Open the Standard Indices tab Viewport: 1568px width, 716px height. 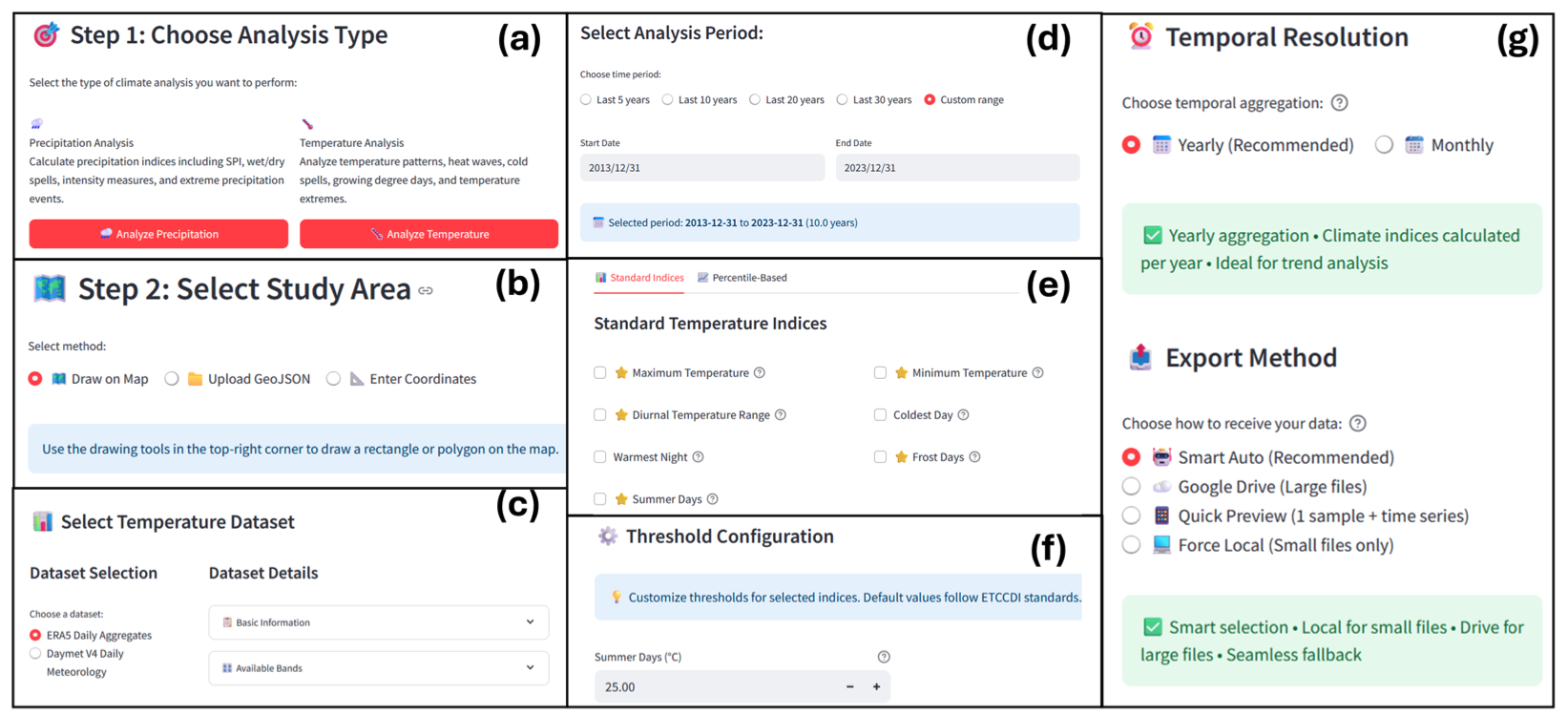(639, 278)
